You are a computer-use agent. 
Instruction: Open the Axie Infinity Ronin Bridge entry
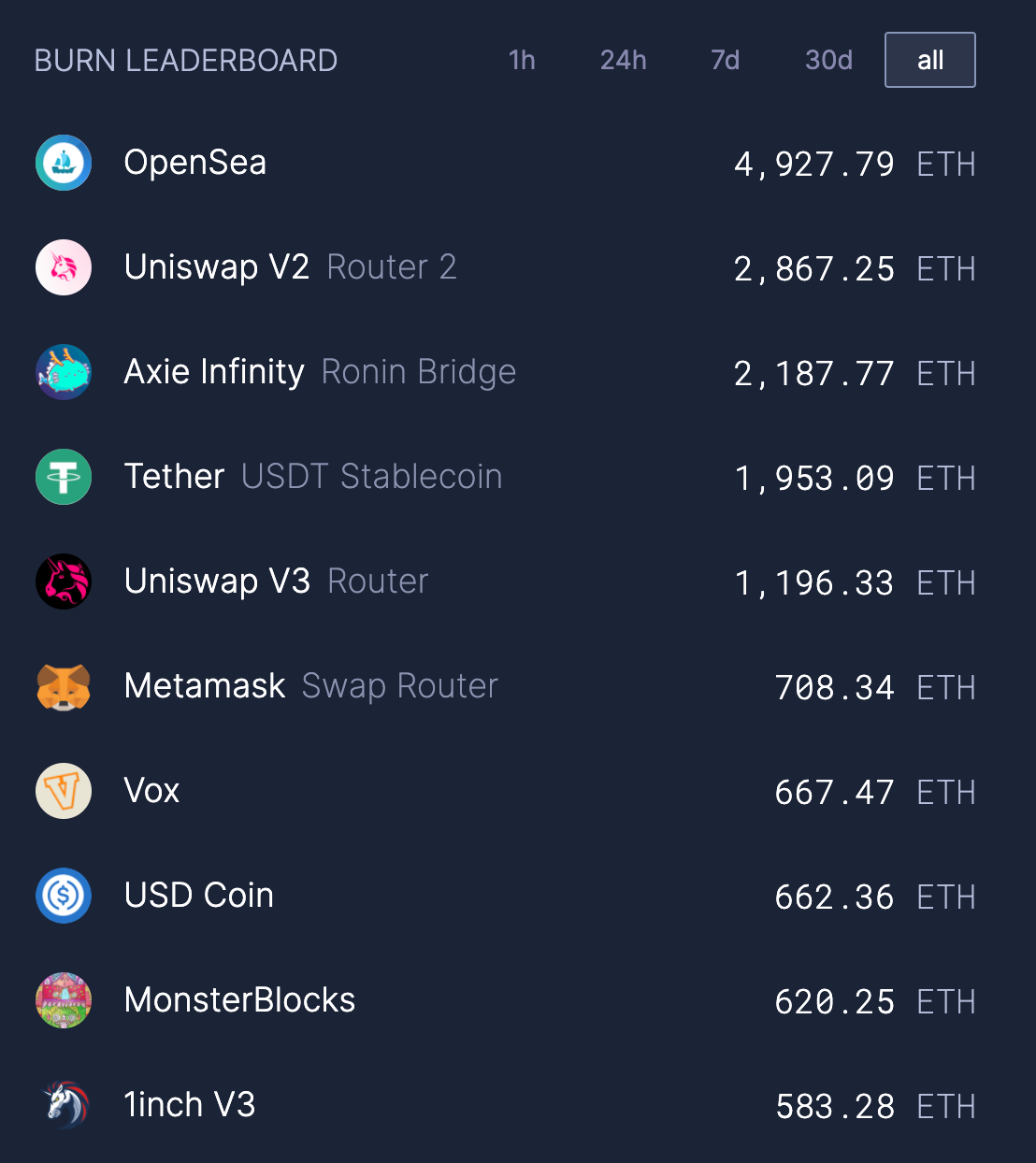(320, 372)
